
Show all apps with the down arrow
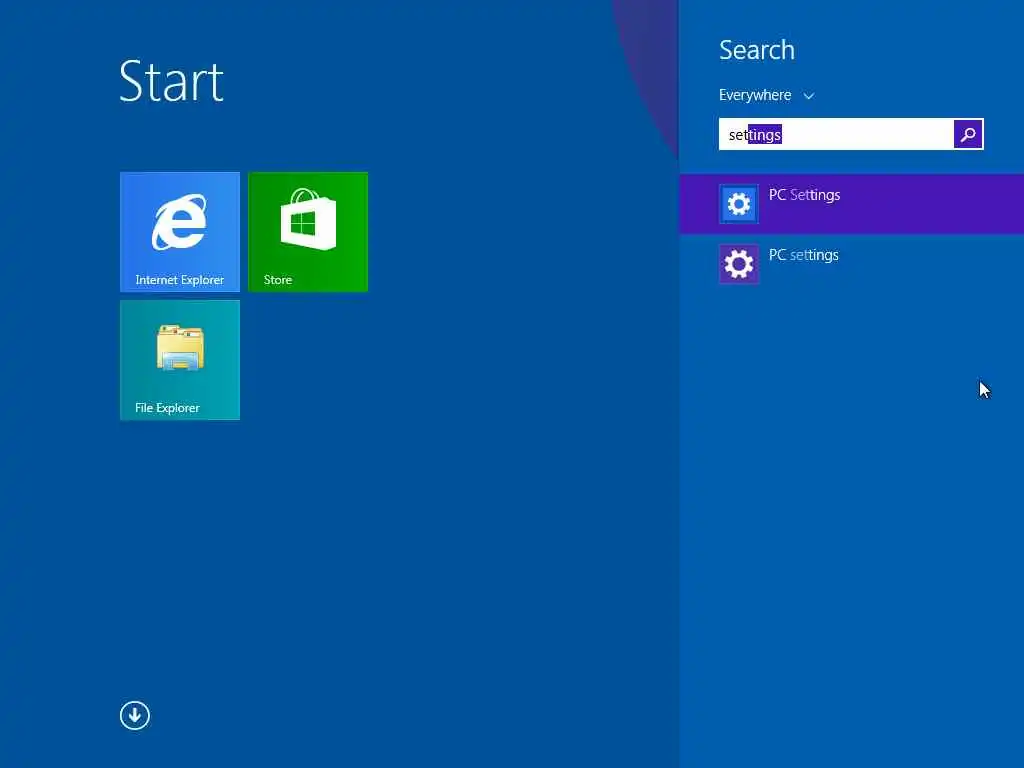click(x=135, y=715)
